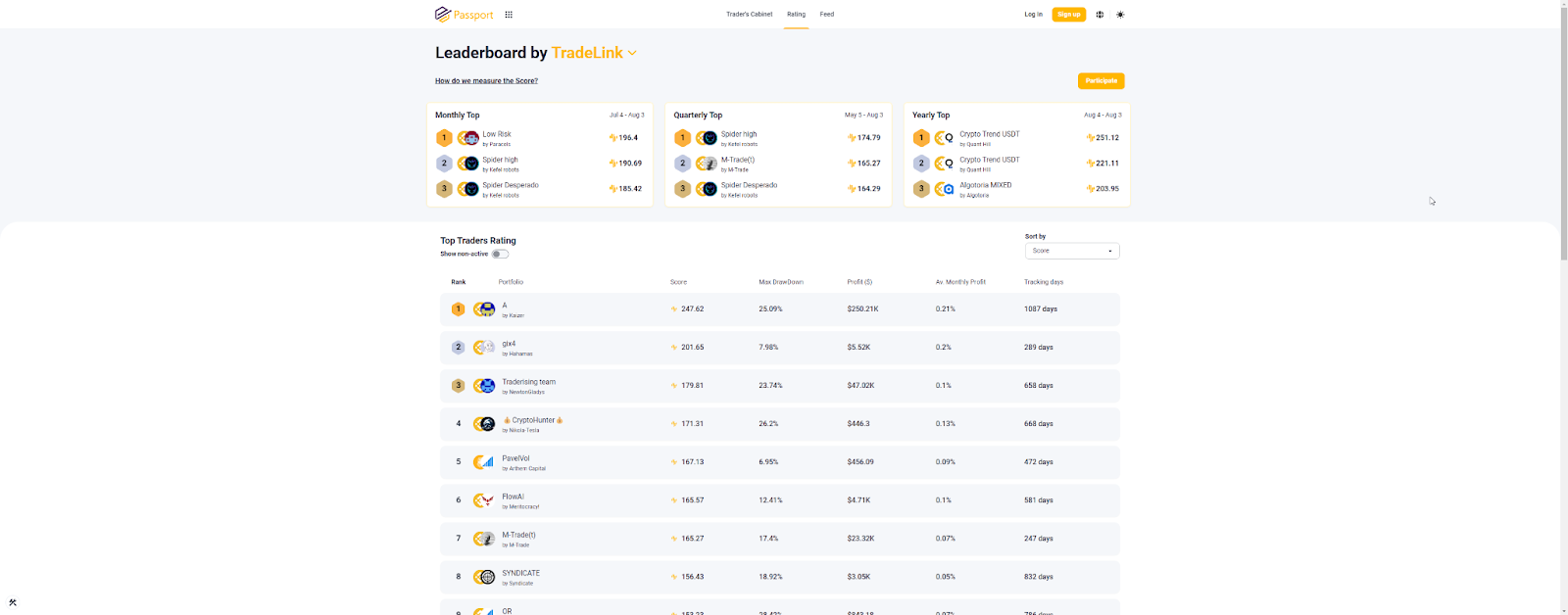Image resolution: width=1568 pixels, height=615 pixels.
Task: Open the FlowAI portfolio name
Action: click(513, 497)
